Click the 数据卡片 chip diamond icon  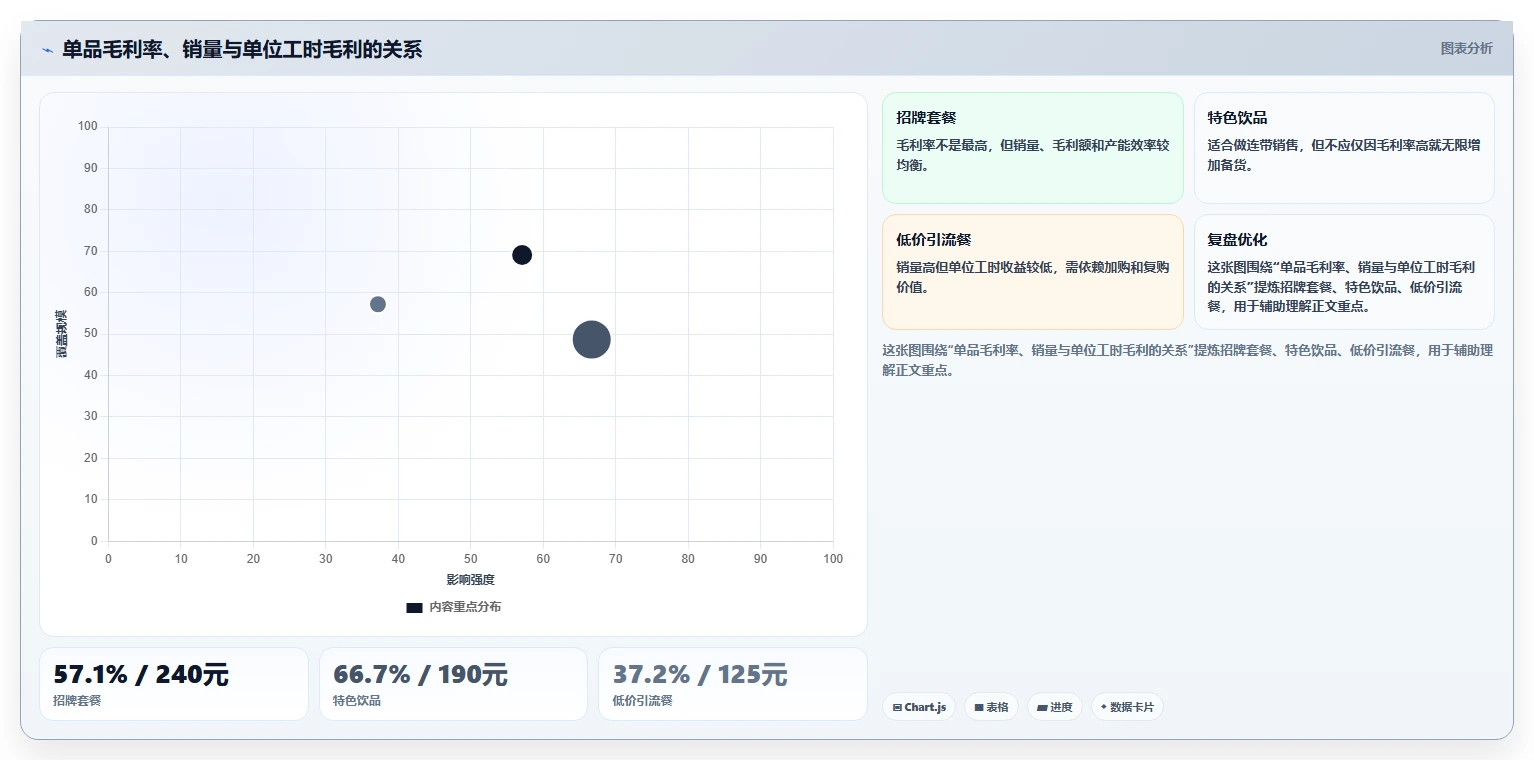tap(1104, 707)
